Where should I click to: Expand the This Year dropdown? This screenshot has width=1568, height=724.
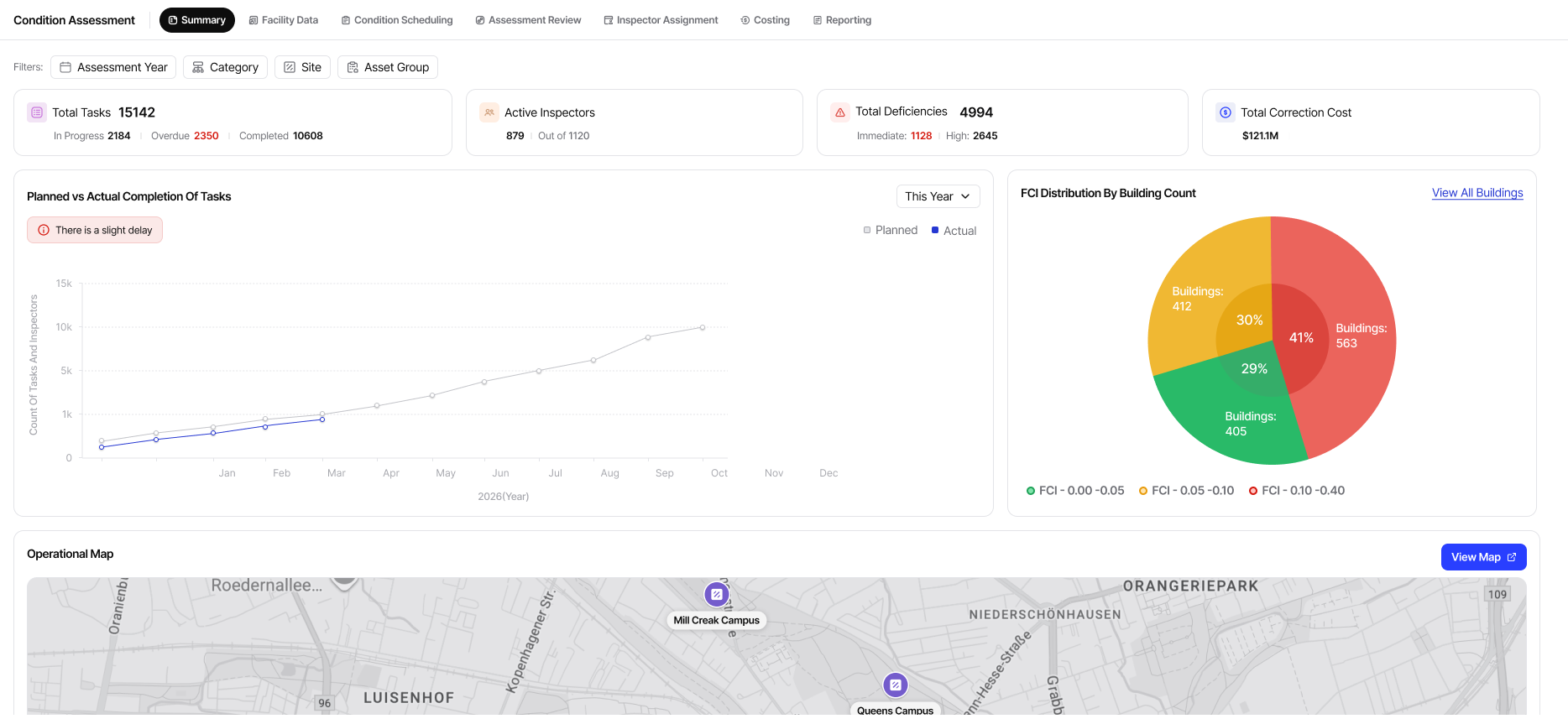pos(938,196)
